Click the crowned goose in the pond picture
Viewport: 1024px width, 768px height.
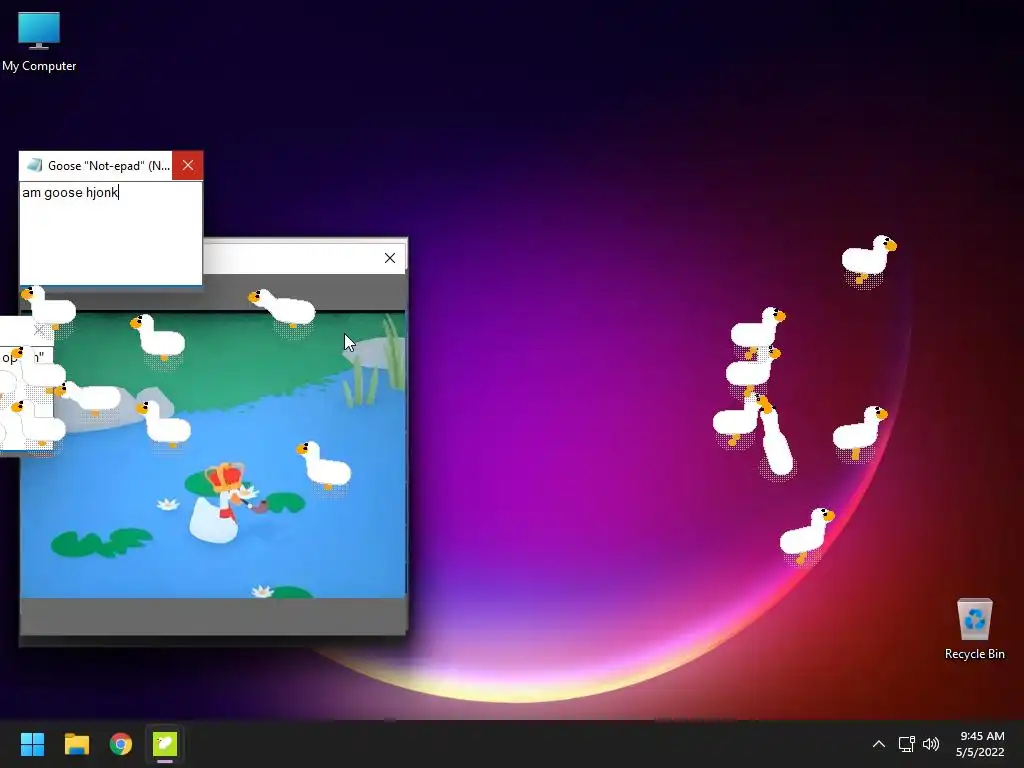pos(220,502)
